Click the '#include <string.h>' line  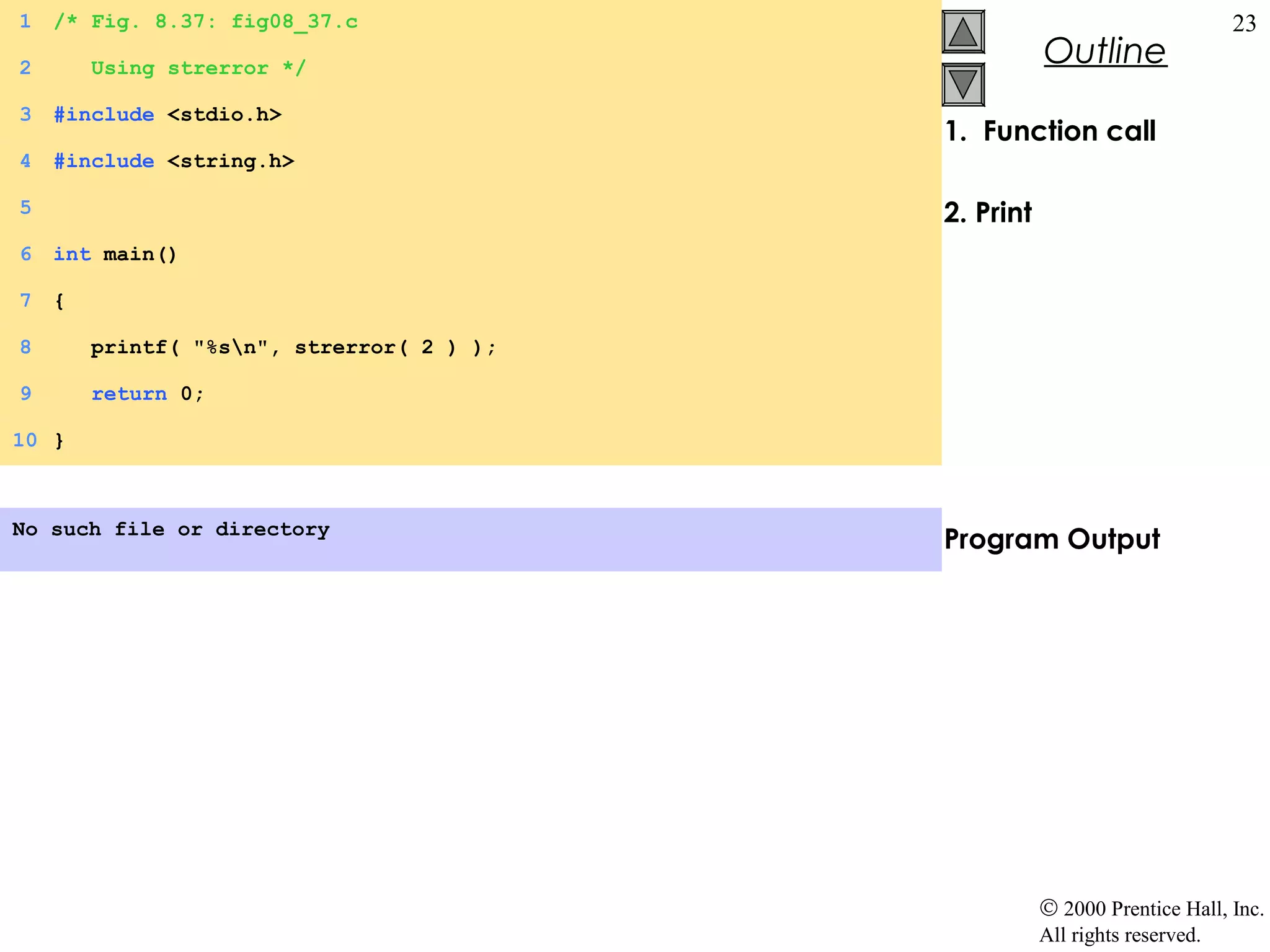click(174, 161)
